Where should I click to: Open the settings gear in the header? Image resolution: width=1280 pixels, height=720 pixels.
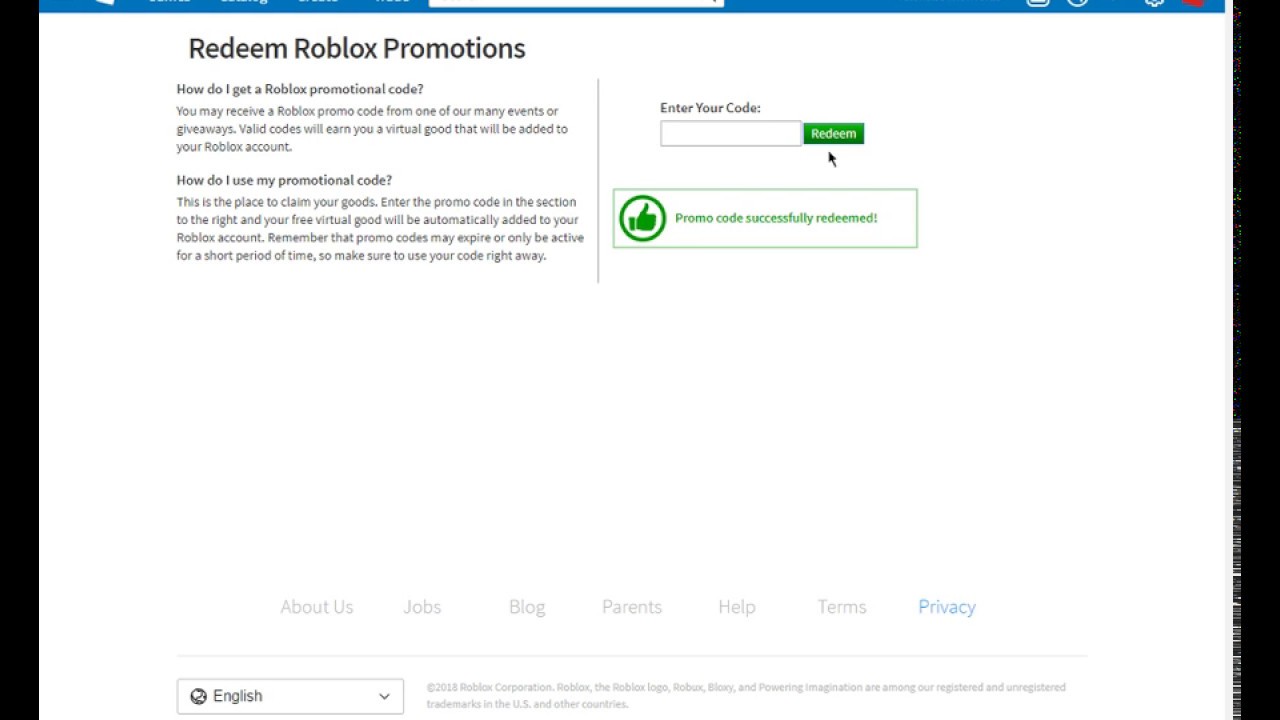click(x=1154, y=3)
